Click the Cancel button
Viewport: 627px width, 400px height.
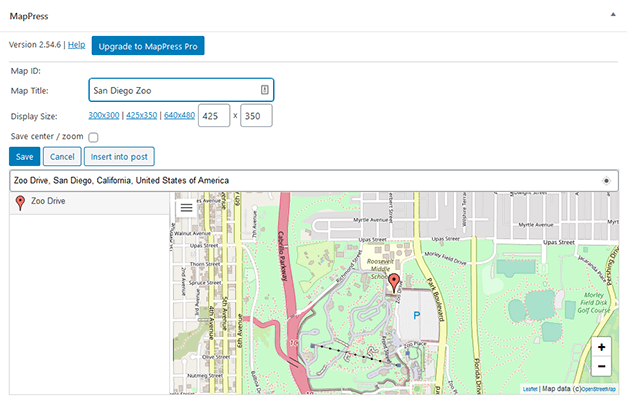pos(62,157)
